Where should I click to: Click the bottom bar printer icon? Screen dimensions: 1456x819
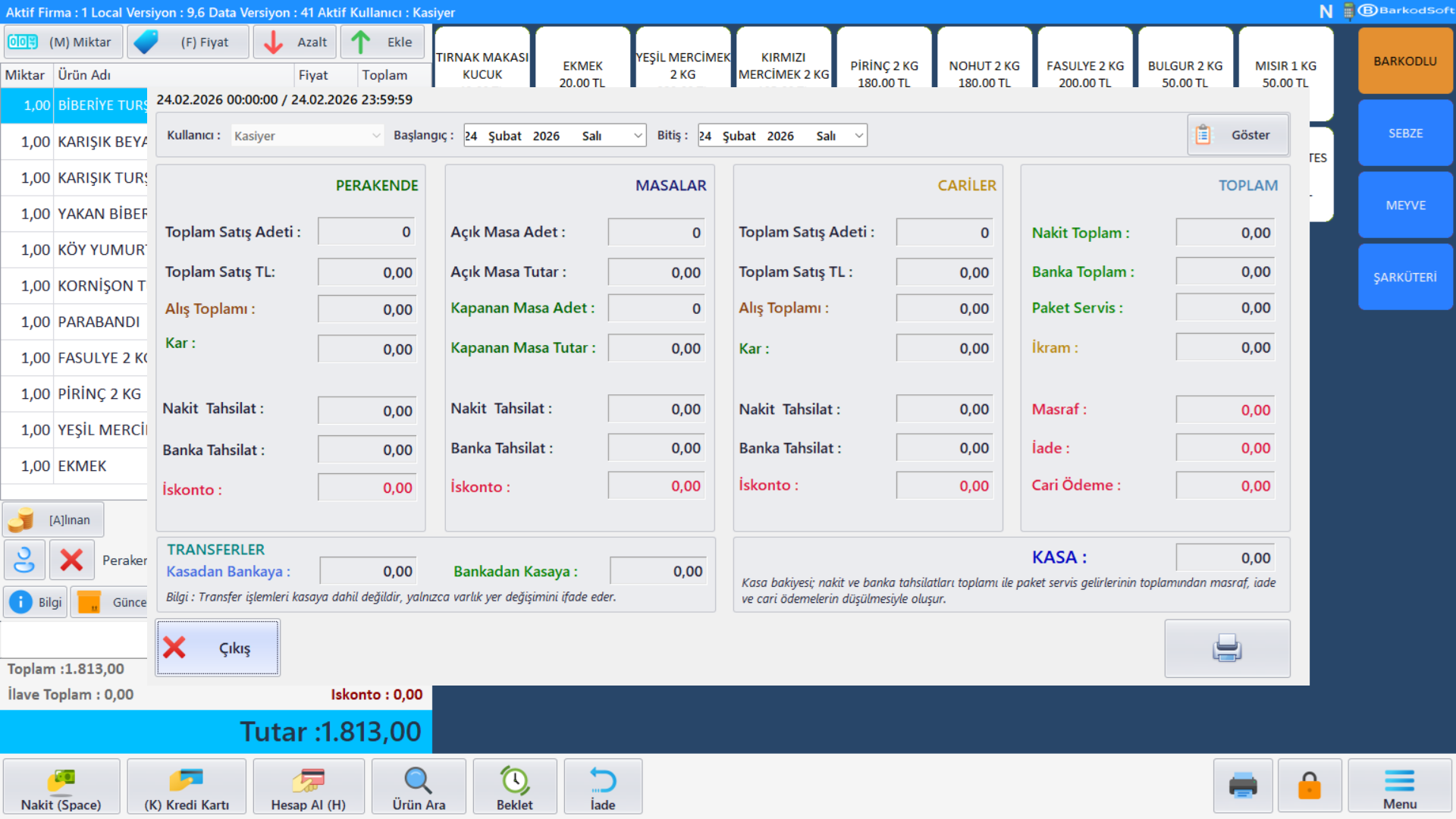[1242, 786]
